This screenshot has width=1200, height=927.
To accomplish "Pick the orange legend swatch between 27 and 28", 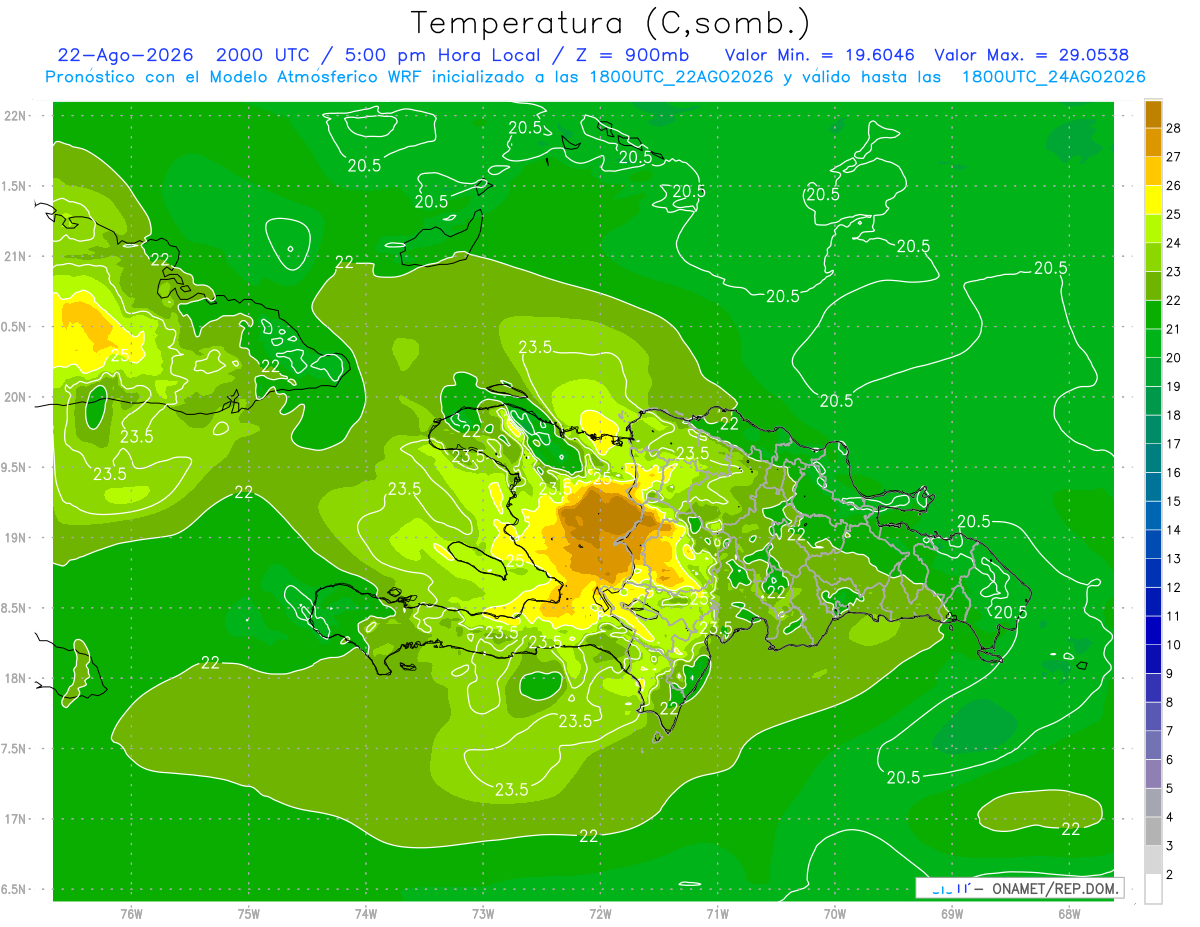I will (1153, 142).
